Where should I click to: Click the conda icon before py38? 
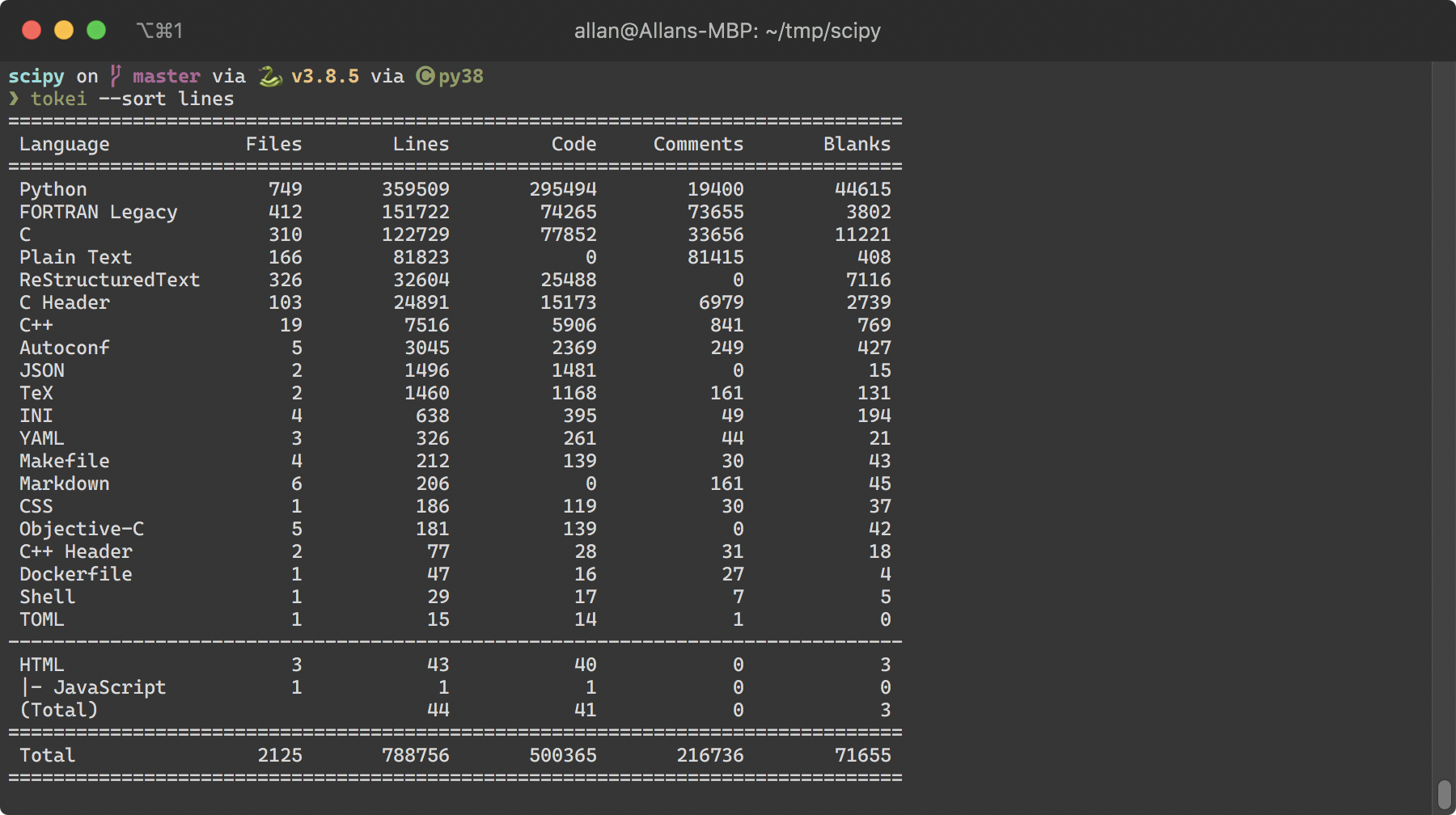[x=425, y=76]
